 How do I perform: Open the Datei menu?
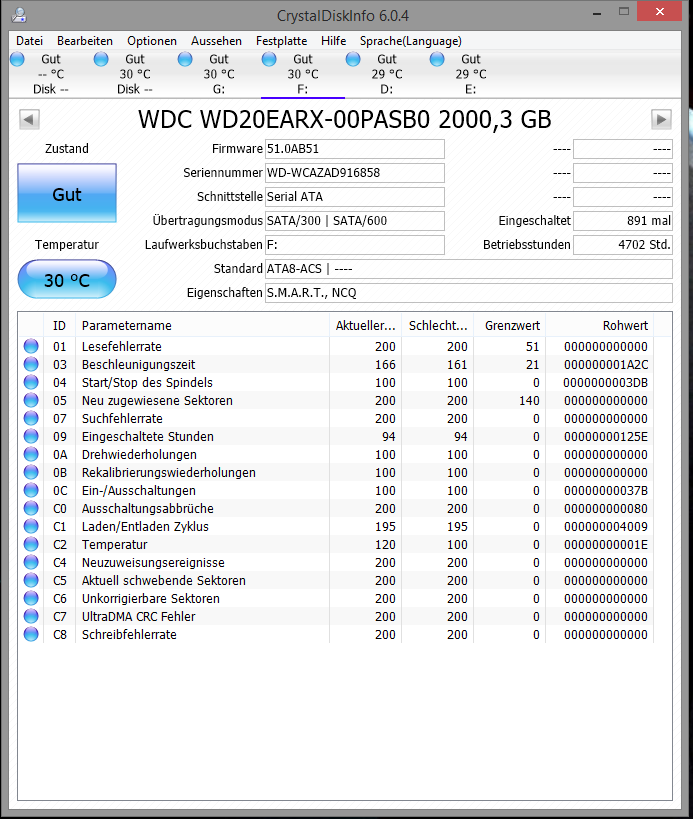pyautogui.click(x=29, y=41)
